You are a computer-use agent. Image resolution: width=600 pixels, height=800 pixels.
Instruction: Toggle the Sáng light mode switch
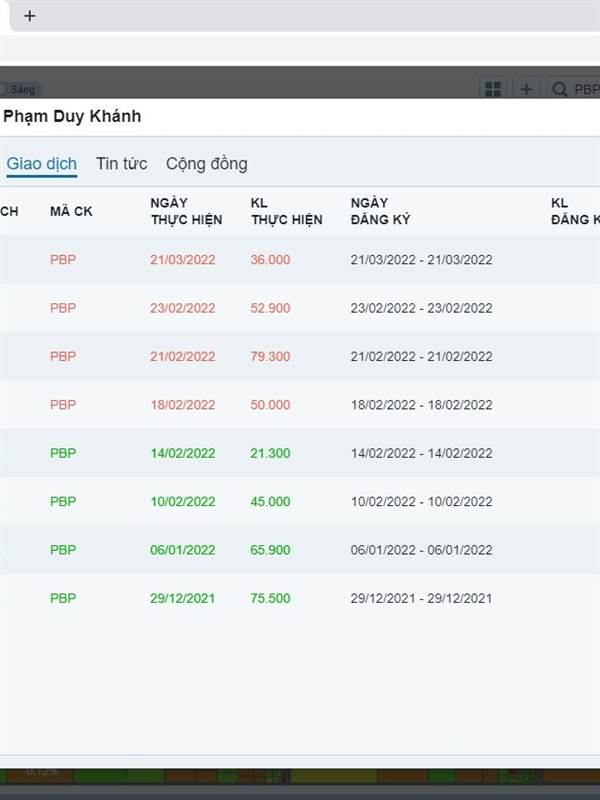tap(19, 90)
